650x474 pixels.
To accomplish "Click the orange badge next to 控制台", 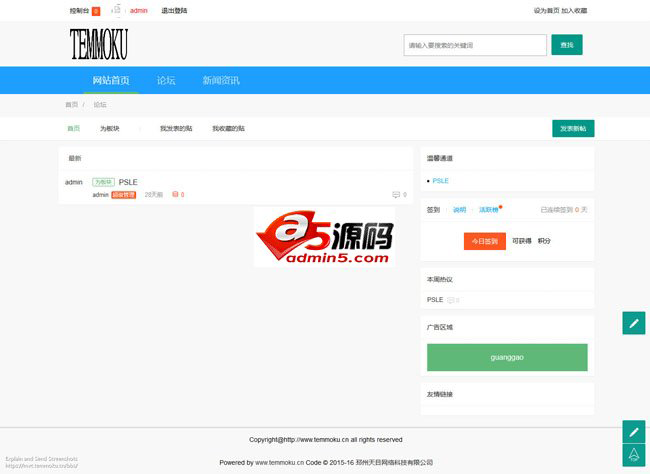I will click(96, 11).
